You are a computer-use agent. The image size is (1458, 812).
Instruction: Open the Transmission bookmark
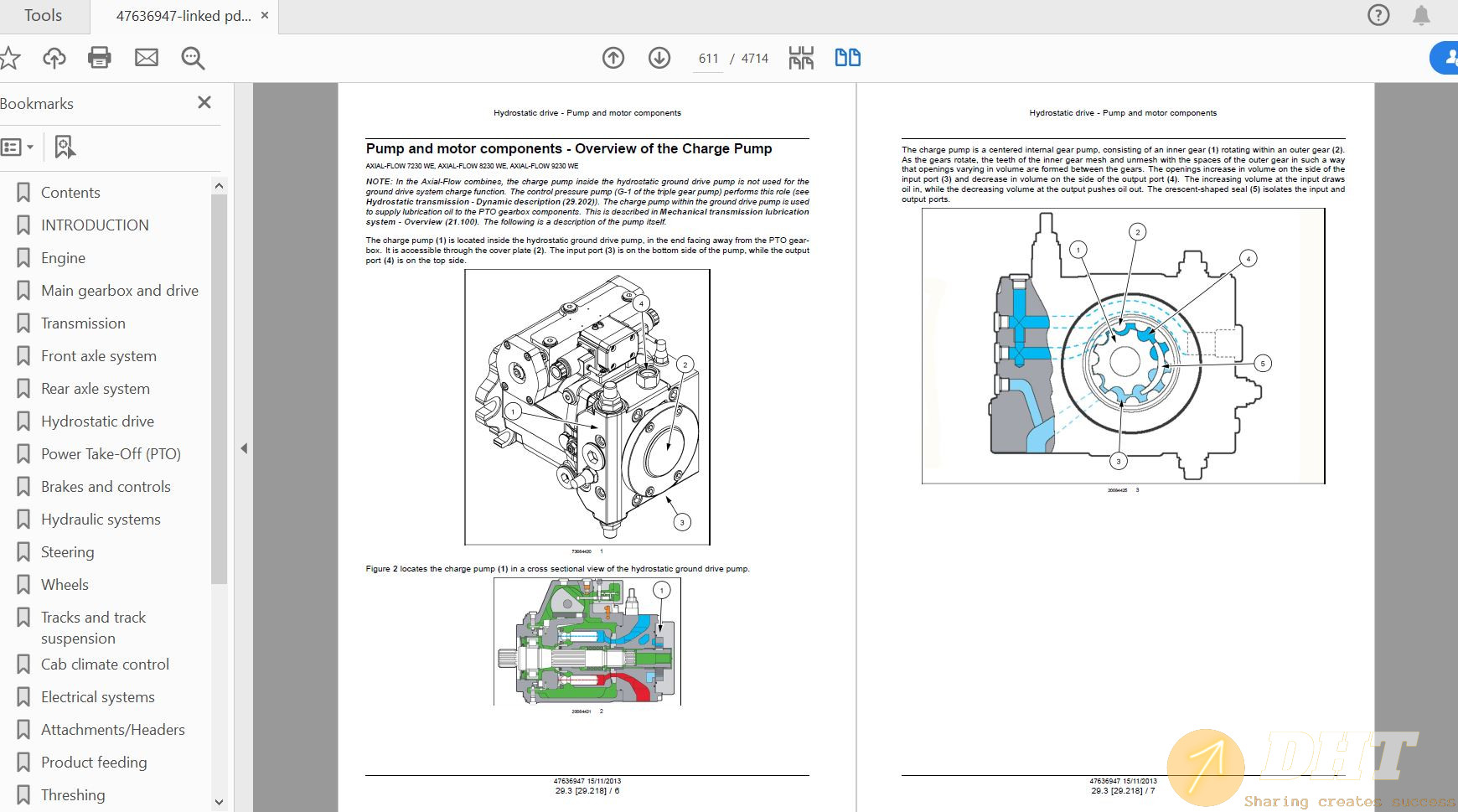83,323
